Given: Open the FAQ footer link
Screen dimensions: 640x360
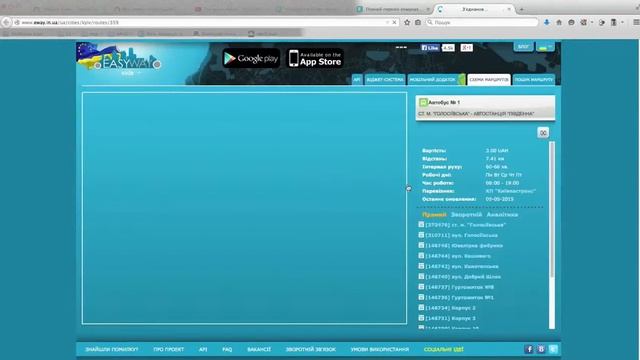Looking at the screenshot, I should coord(227,349).
